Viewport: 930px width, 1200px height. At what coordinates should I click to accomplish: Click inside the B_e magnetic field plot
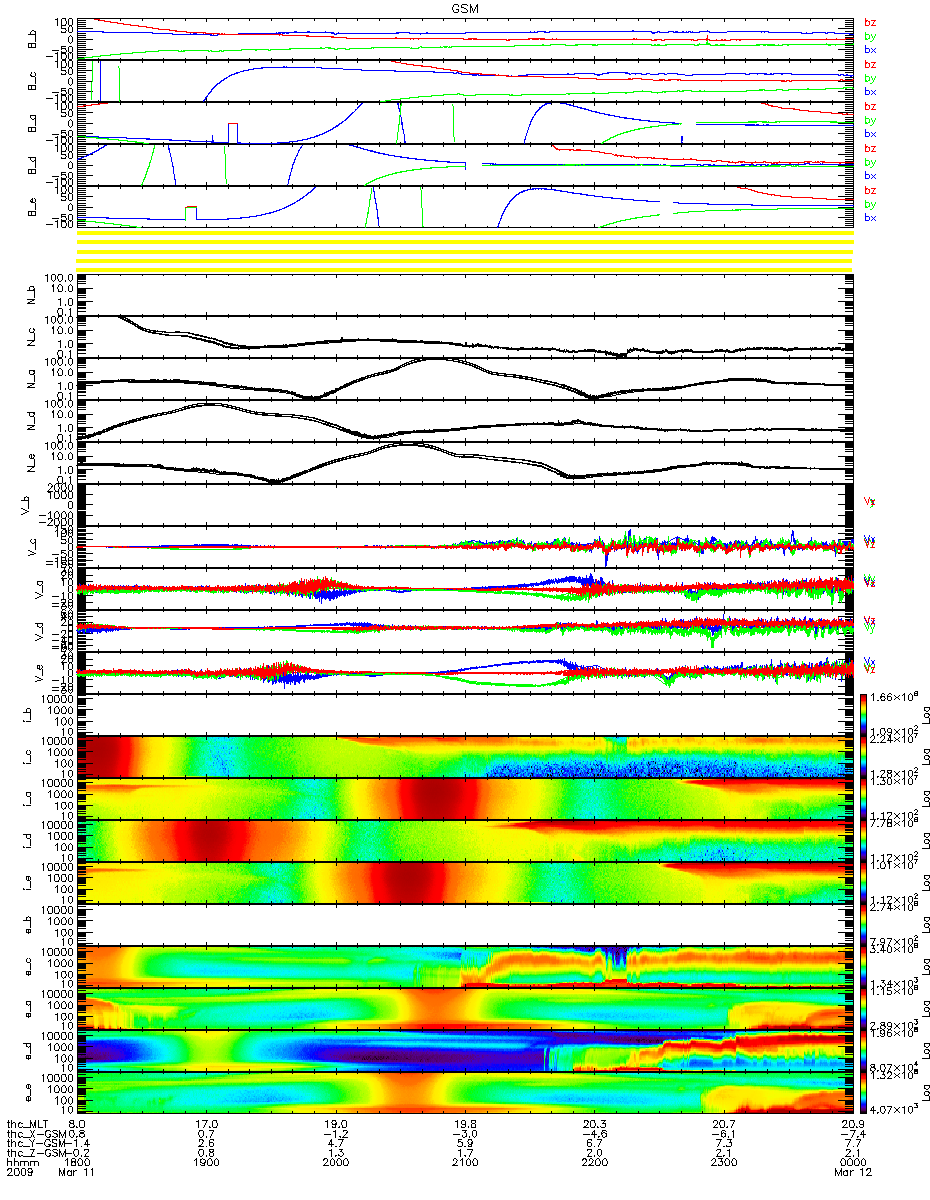[465, 207]
